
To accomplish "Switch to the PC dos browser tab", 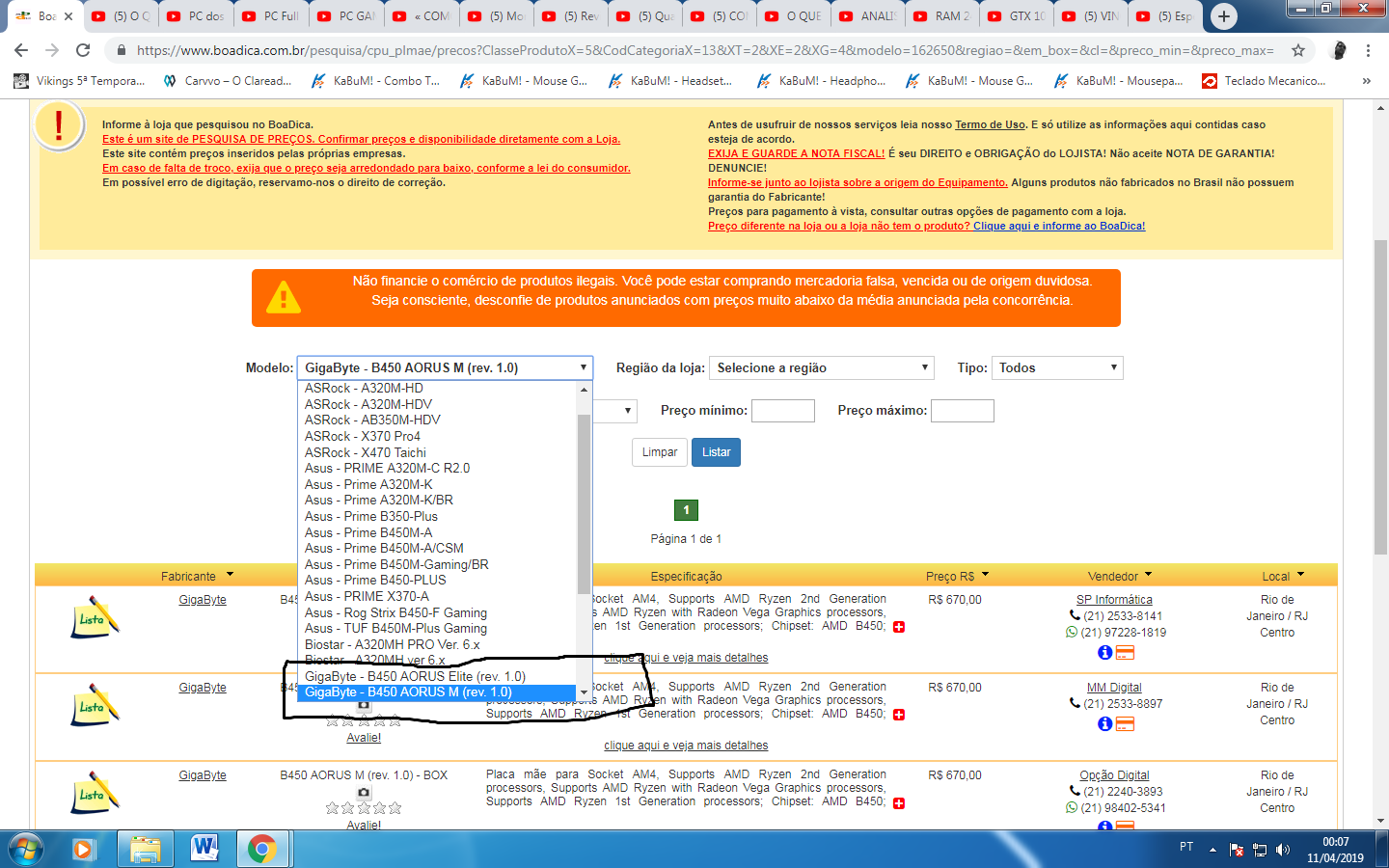I will pos(196,15).
